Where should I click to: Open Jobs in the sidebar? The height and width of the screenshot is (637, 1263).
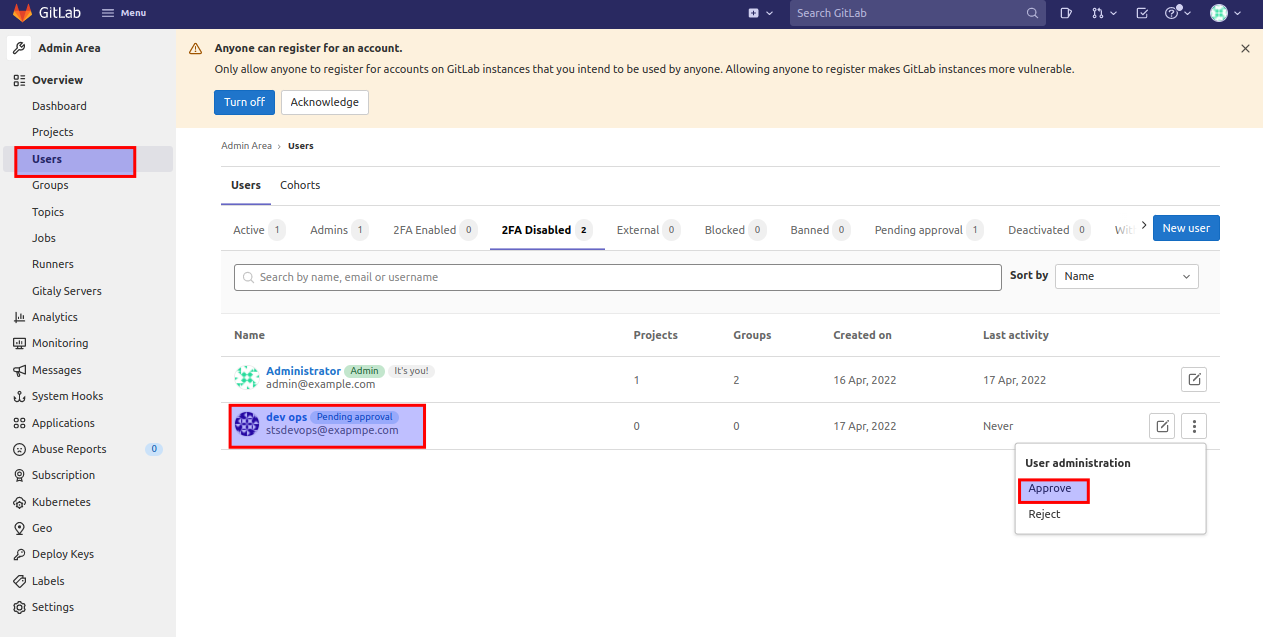coord(44,238)
